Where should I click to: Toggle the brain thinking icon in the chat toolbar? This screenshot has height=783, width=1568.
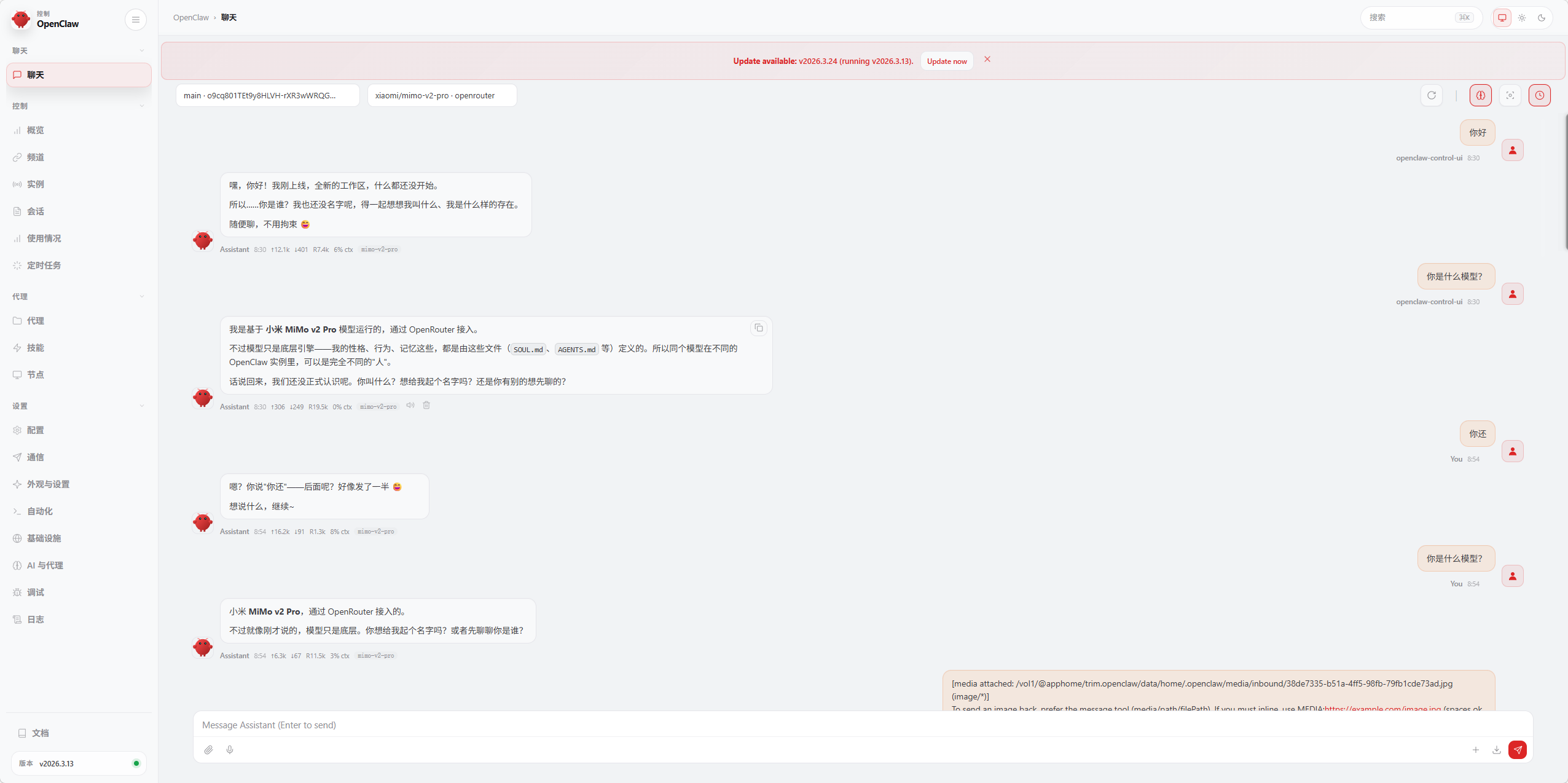(1481, 95)
